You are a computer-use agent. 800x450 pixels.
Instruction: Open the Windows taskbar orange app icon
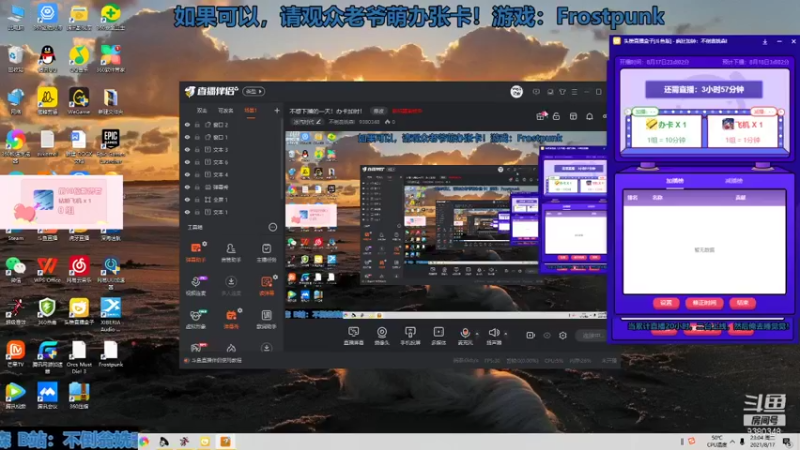[225, 441]
